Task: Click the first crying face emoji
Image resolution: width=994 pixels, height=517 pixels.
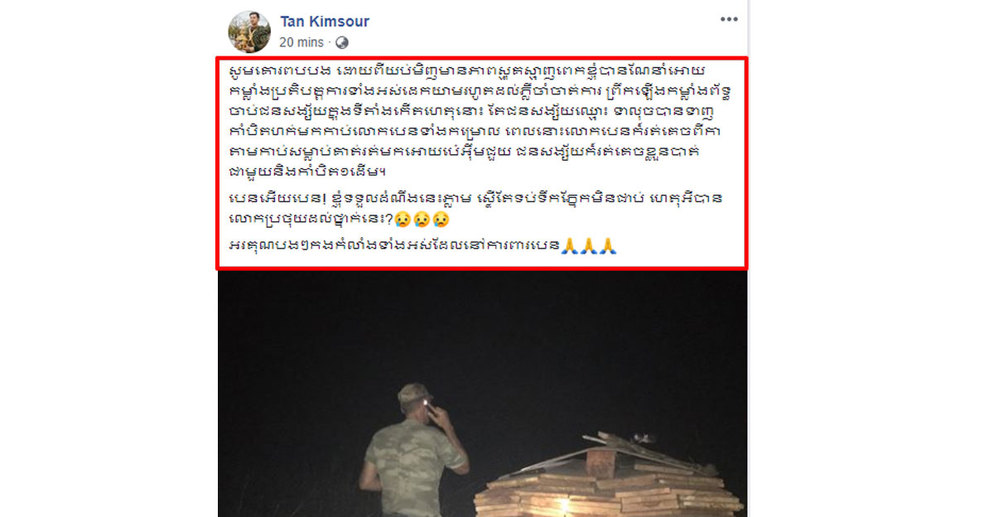Action: coord(402,220)
